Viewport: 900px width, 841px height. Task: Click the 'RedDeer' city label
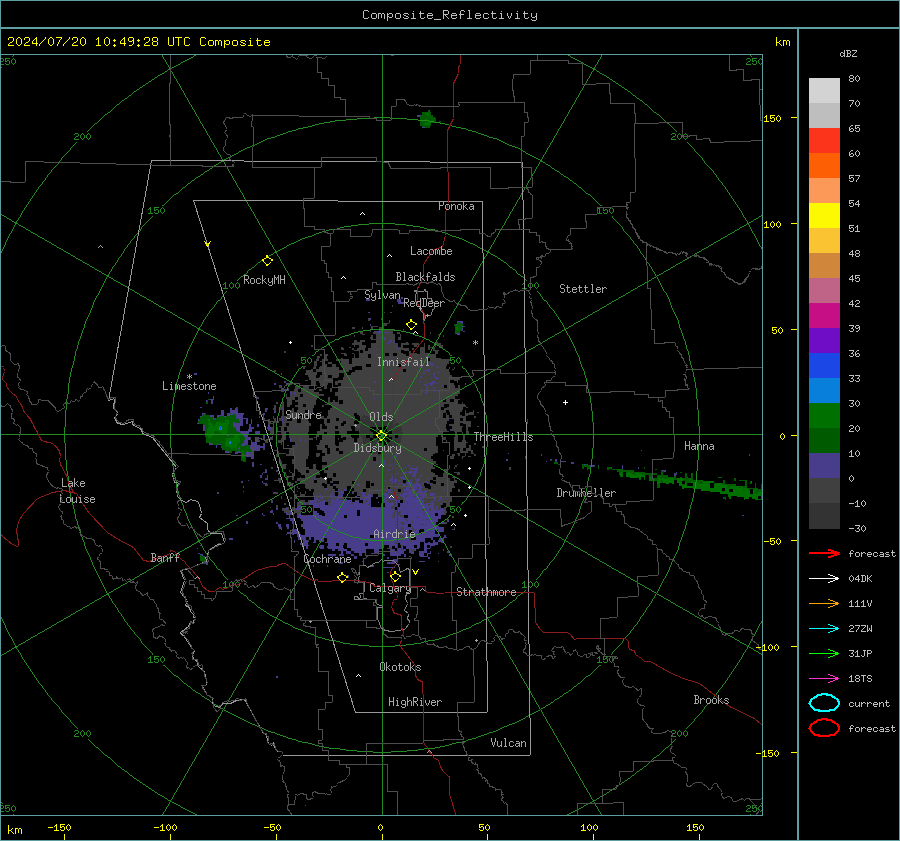tap(424, 303)
